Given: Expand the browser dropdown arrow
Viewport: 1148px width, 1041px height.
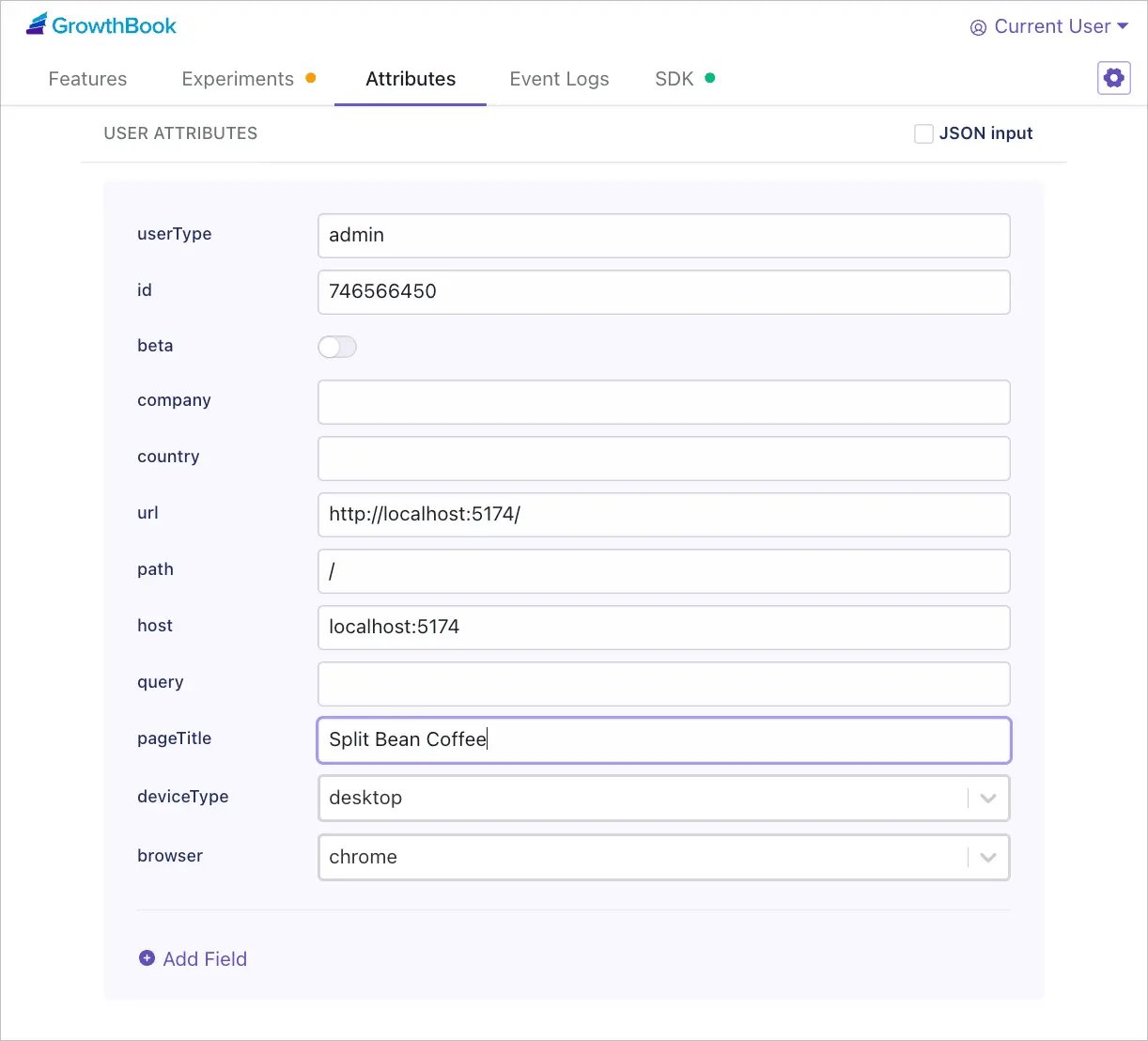Looking at the screenshot, I should pos(988,857).
